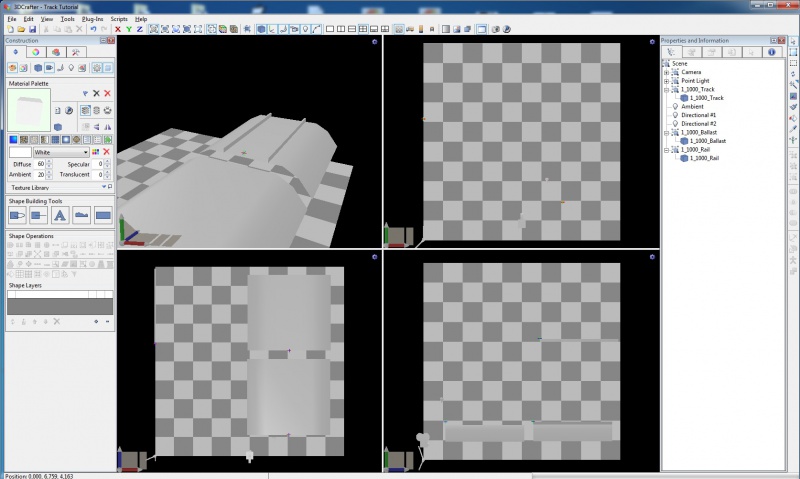Screen dimensions: 800x479
Task: Click the blue cube icon in the main toolbar
Action: (261, 30)
